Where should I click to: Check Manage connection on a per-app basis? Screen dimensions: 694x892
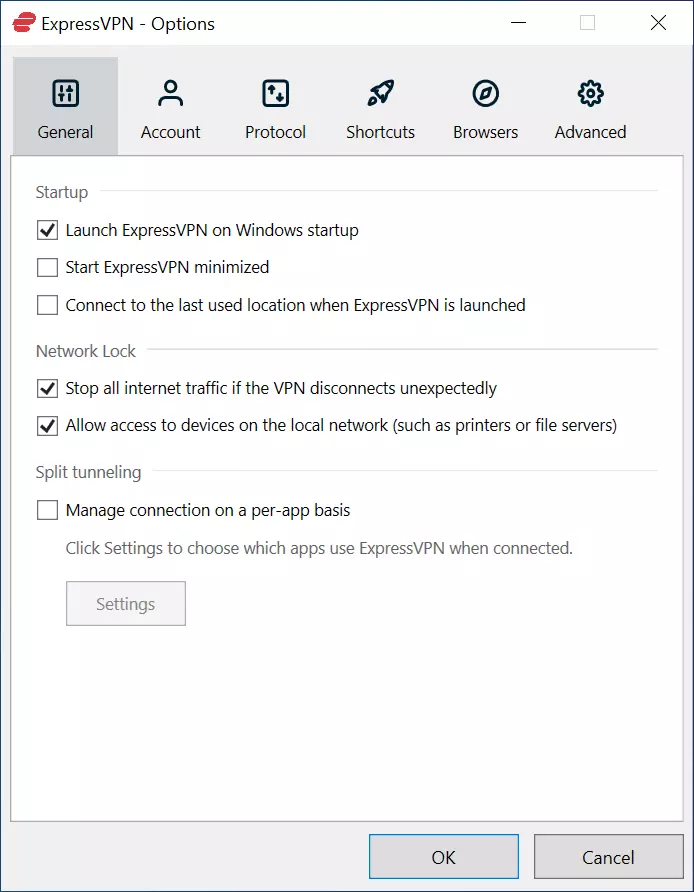pos(47,511)
